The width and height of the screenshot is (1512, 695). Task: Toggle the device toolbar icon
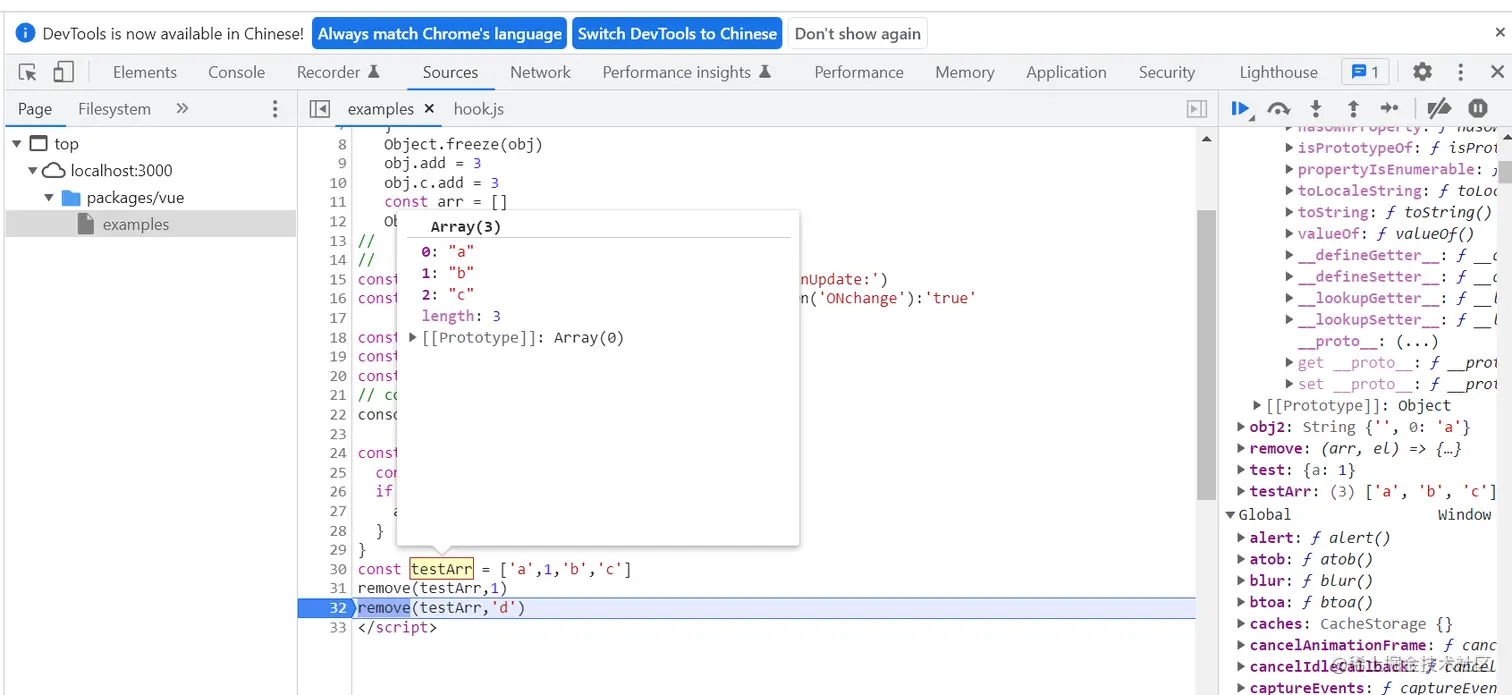pos(63,72)
